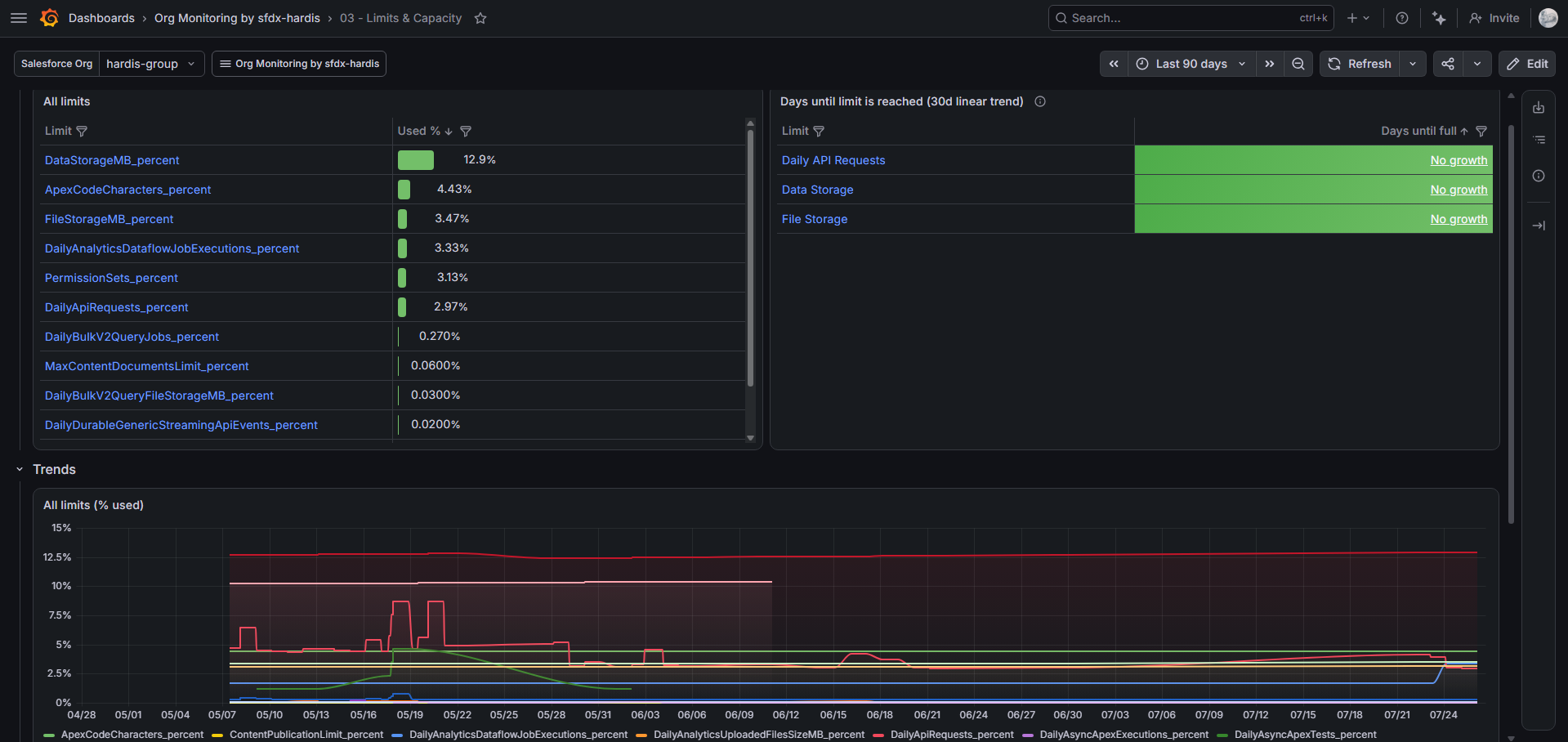The image size is (1568, 742).
Task: Star this dashboard as favorite
Action: pyautogui.click(x=480, y=18)
